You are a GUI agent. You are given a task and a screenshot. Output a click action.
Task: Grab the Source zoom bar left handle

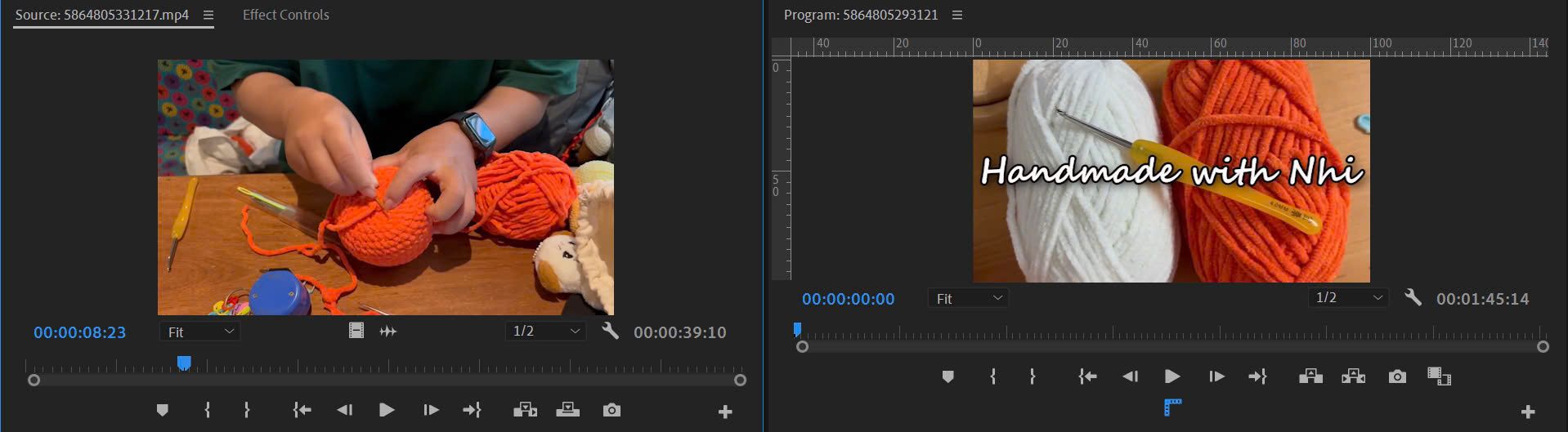tap(34, 380)
